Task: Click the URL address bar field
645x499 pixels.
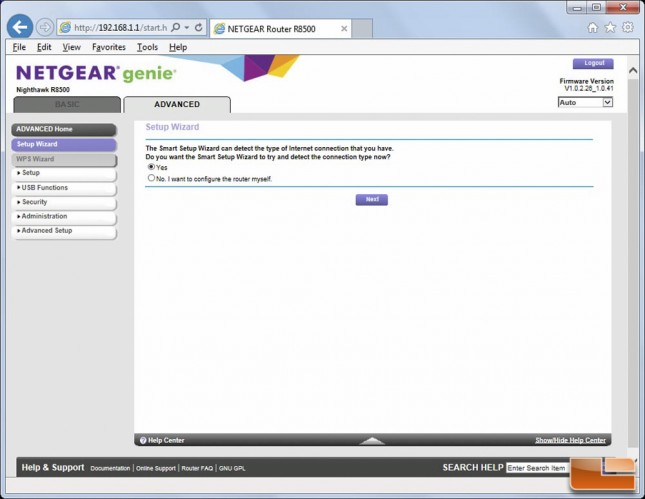Action: tap(120, 28)
